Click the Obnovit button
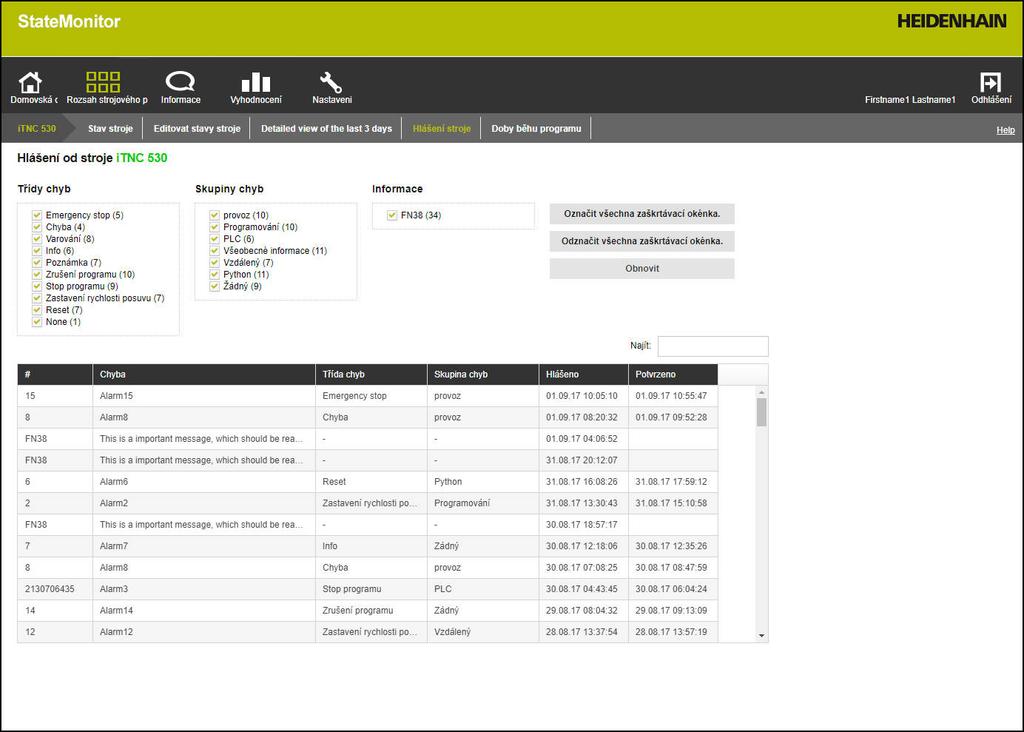Image resolution: width=1024 pixels, height=732 pixels. point(642,268)
